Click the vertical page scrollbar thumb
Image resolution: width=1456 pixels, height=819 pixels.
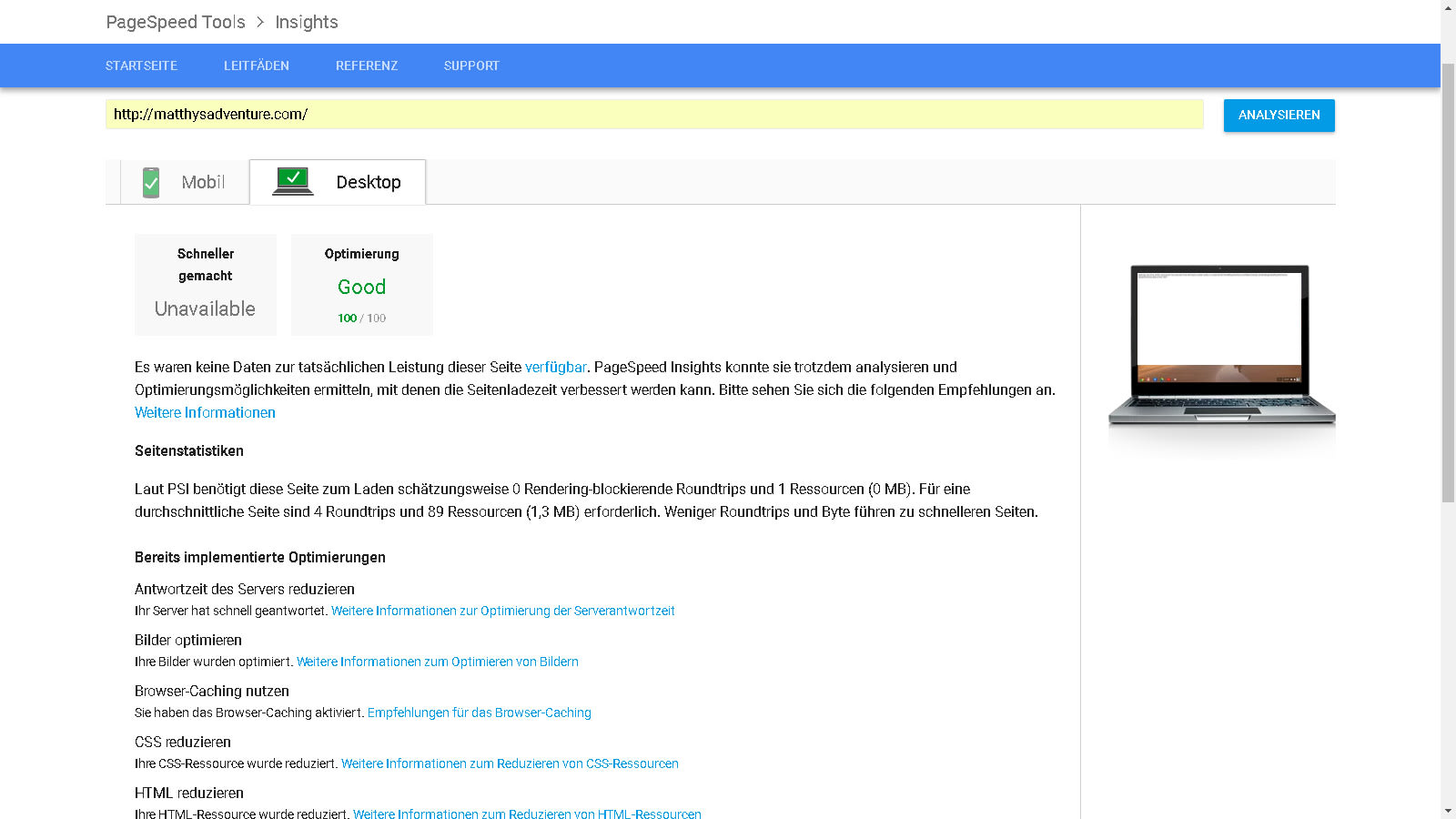coord(1448,282)
